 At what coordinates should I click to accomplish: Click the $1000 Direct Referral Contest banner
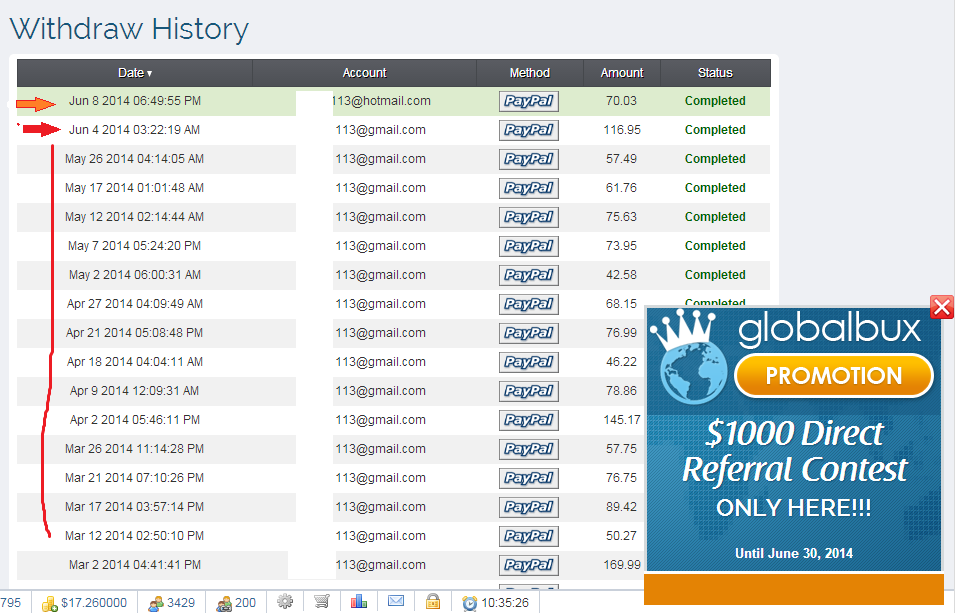[794, 452]
